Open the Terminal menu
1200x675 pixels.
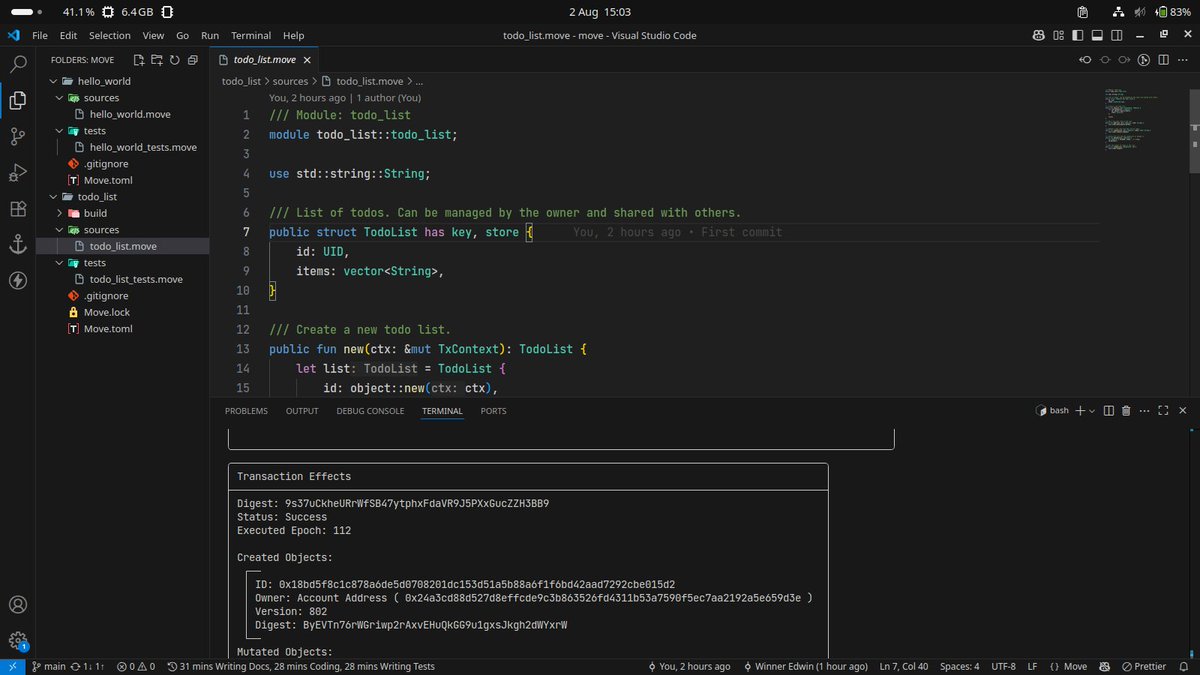(x=251, y=35)
